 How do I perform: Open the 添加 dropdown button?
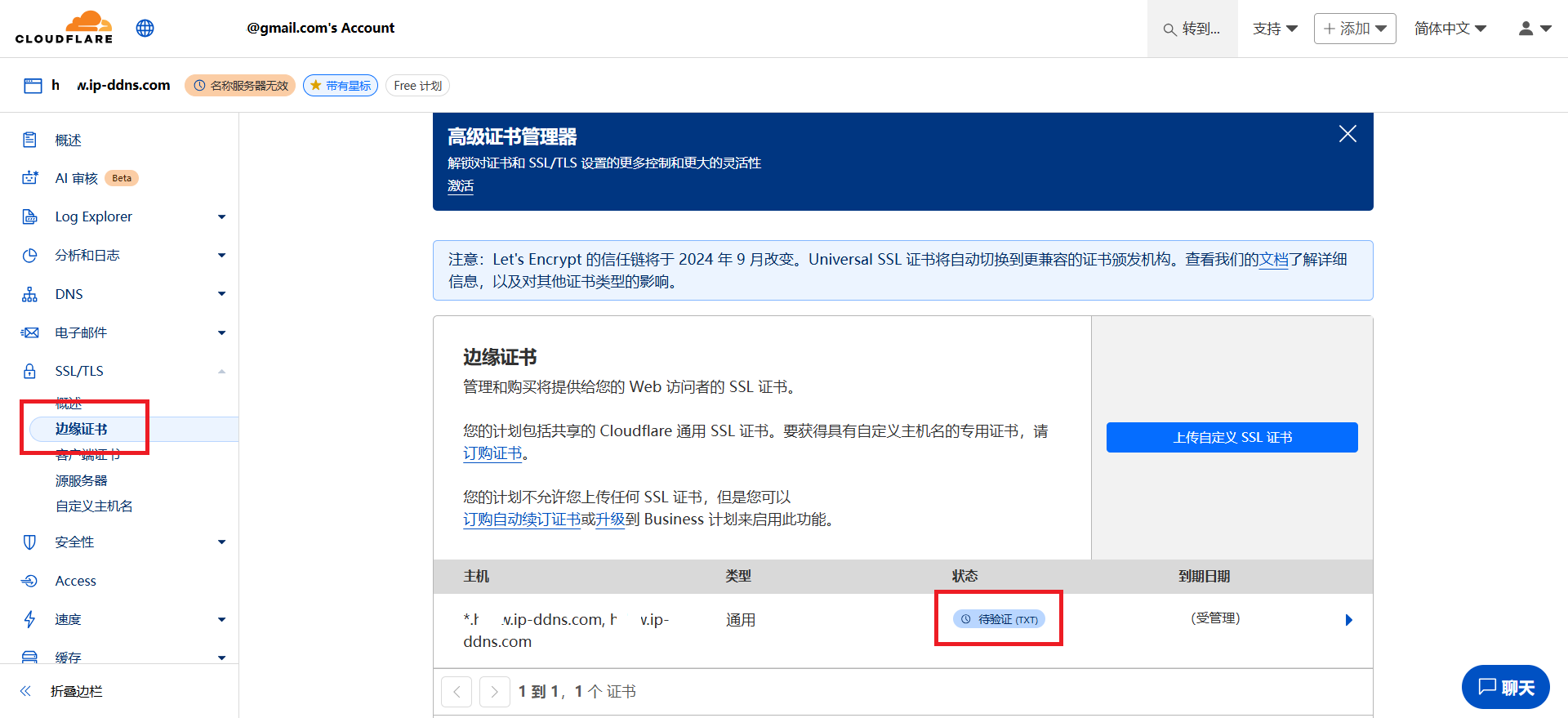(1354, 29)
